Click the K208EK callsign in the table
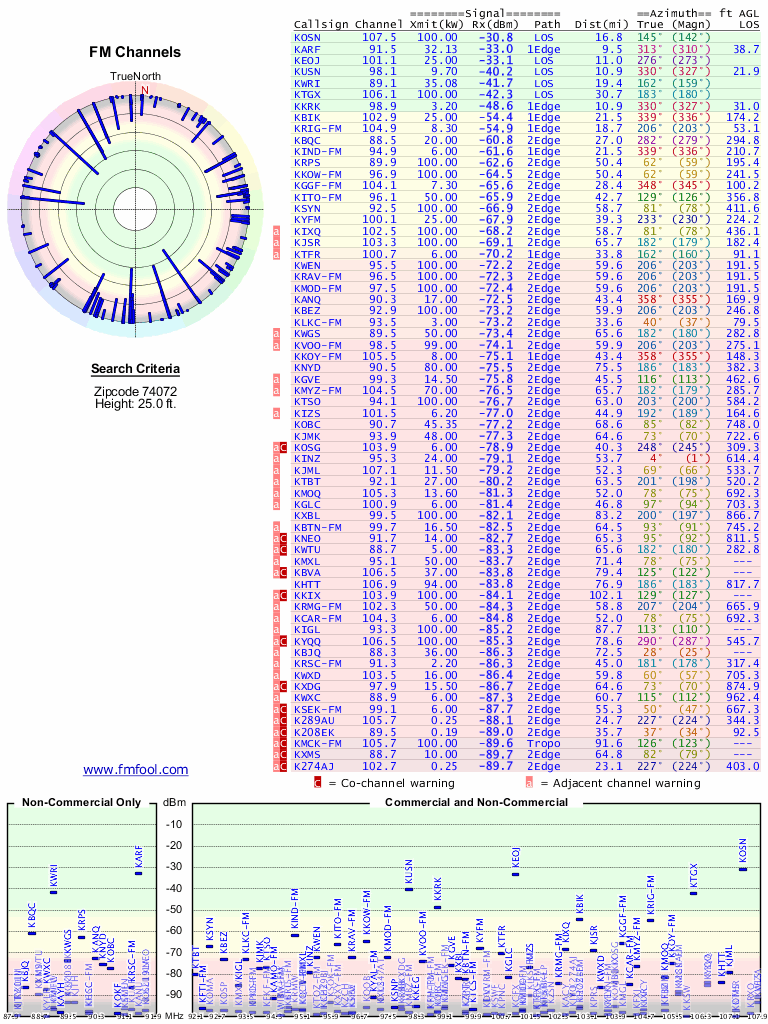 pos(314,732)
